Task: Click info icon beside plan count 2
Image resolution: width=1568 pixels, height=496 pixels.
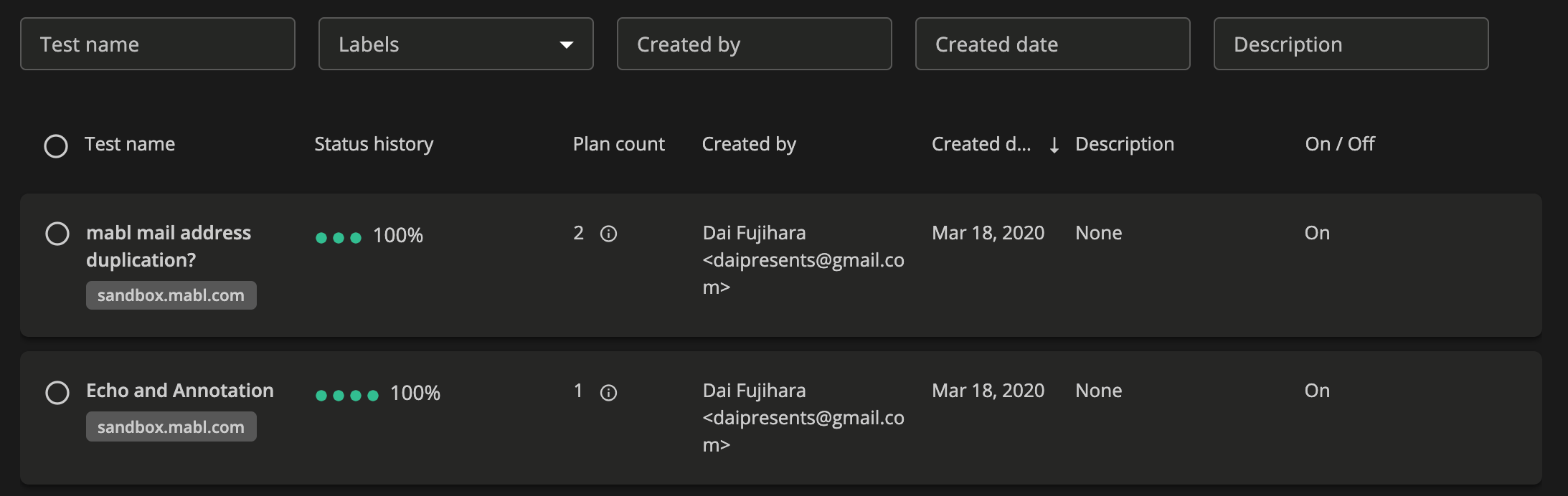Action: pos(608,234)
